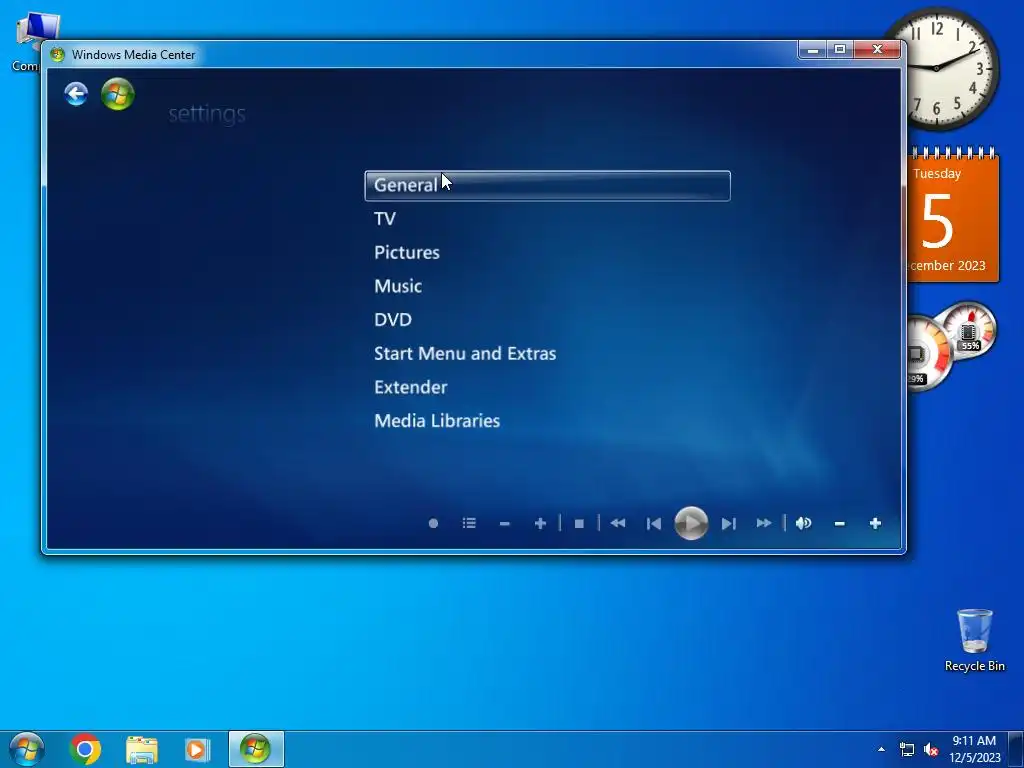This screenshot has height=768, width=1024.
Task: Open Windows Media Player from taskbar
Action: click(197, 750)
